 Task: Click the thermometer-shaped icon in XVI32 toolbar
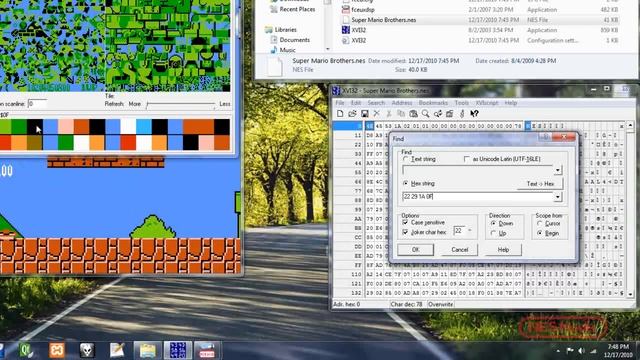(462, 114)
